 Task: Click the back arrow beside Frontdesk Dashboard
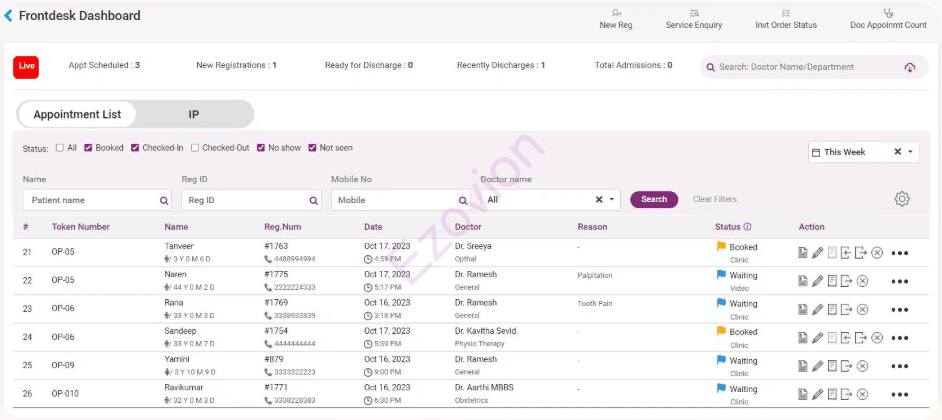9,16
